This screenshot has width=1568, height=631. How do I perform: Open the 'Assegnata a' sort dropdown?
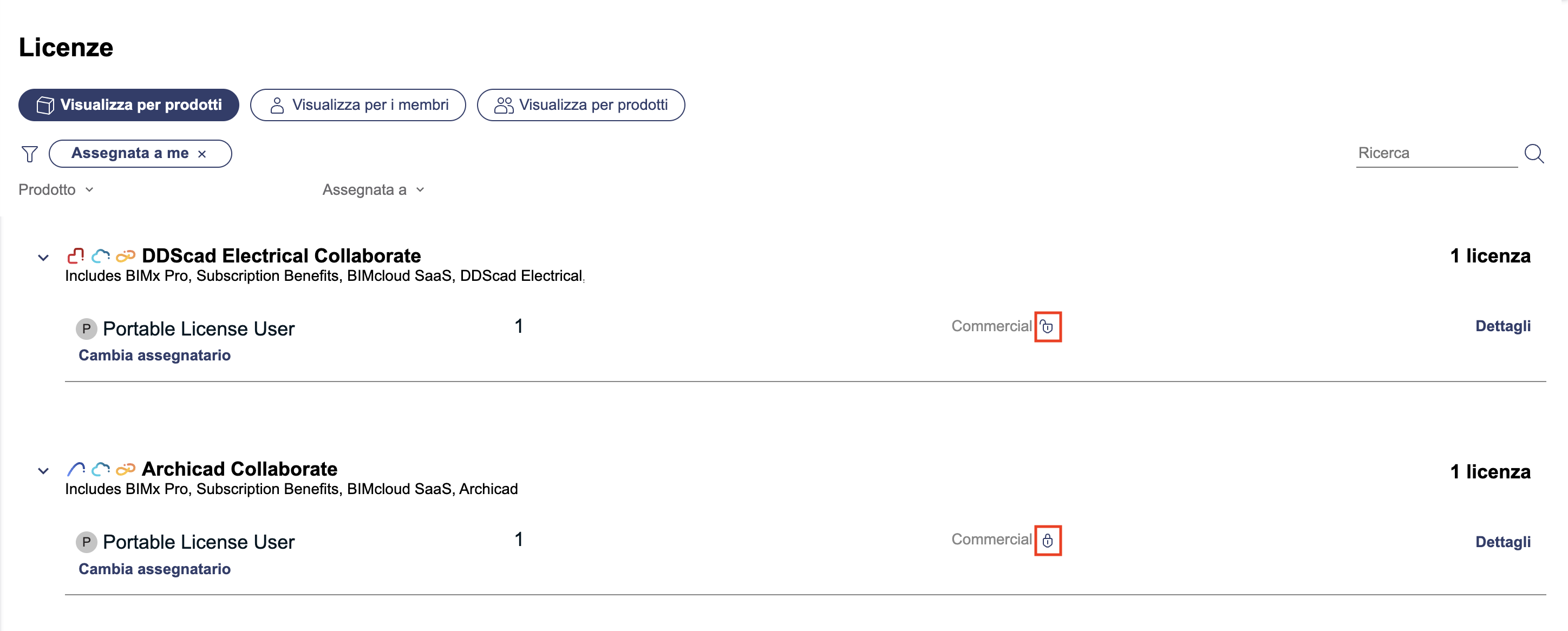(x=373, y=190)
